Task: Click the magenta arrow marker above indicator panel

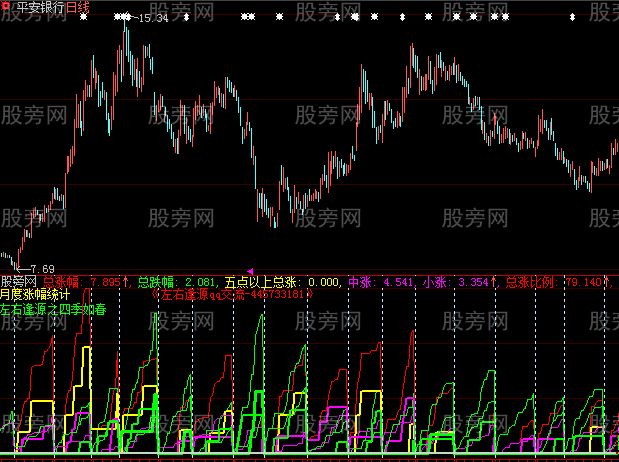Action: coord(249,271)
